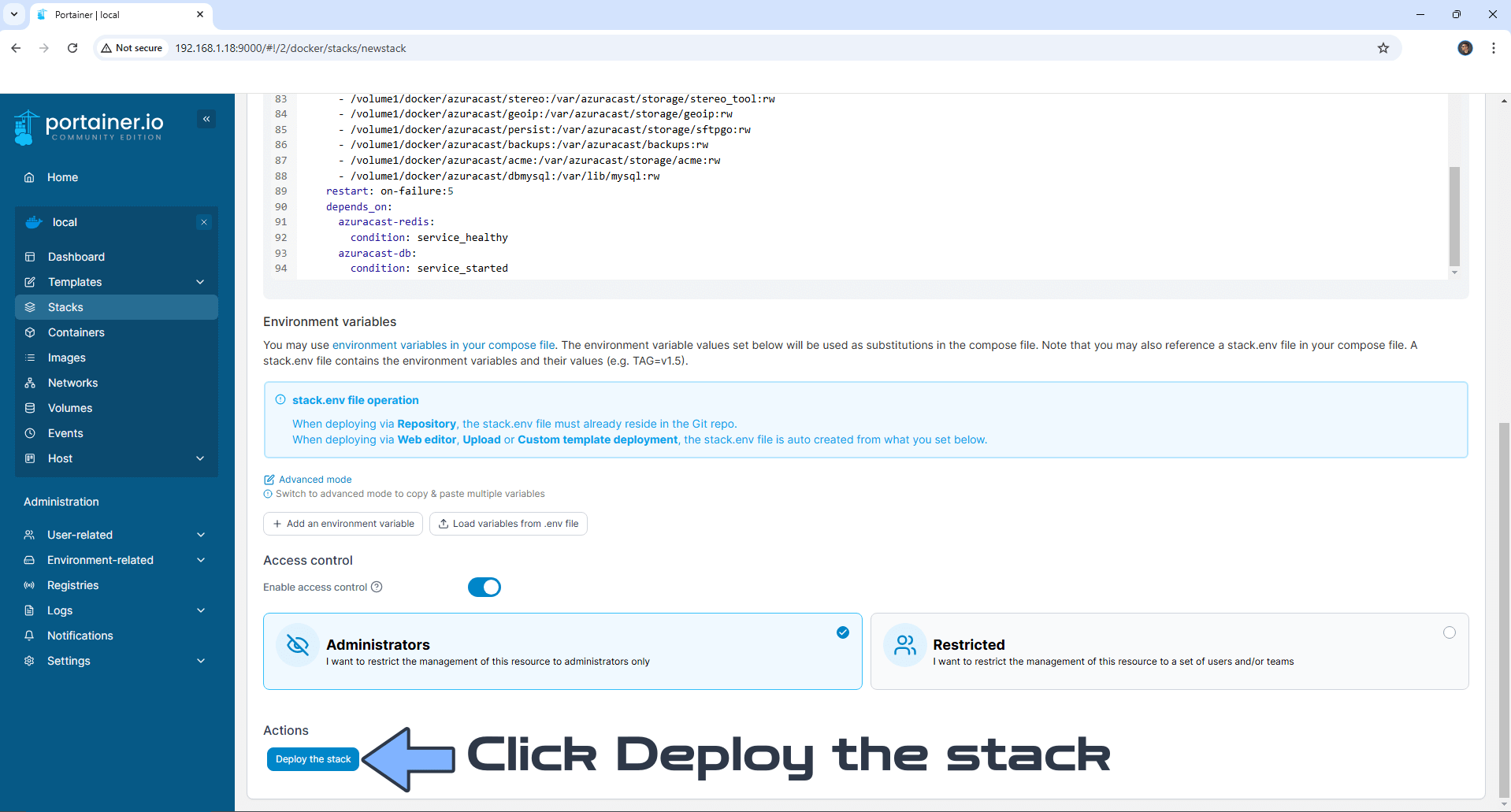The image size is (1511, 812).
Task: Click Not secure site info badge
Action: (x=132, y=48)
